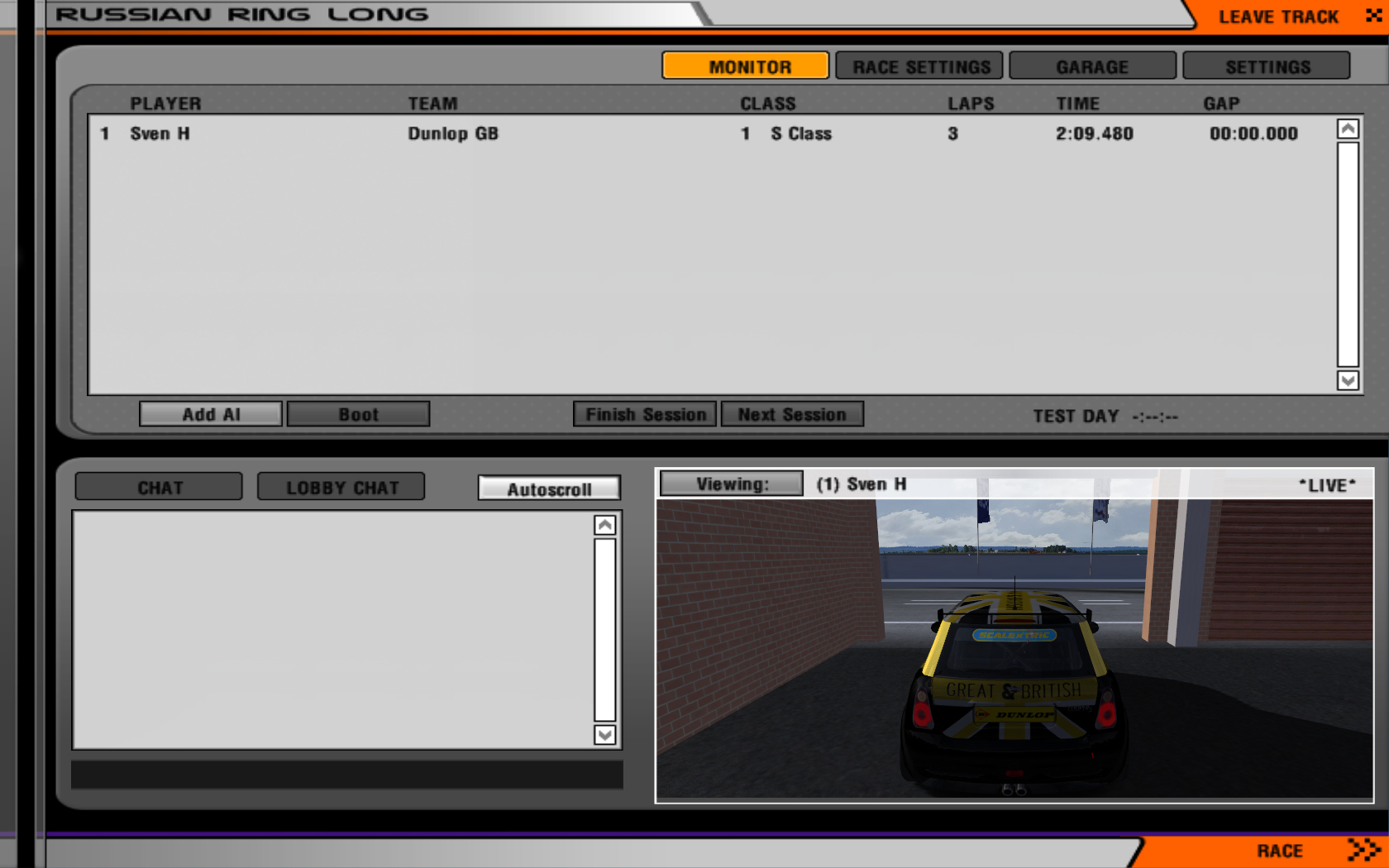Switch to the Monitor tab

pos(745,66)
